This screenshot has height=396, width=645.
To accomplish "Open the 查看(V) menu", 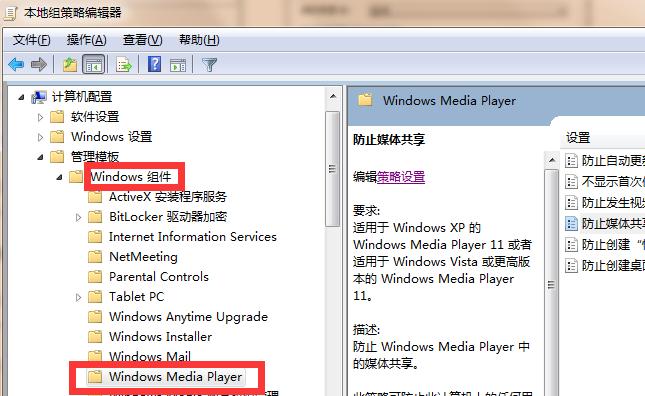I will tap(142, 40).
